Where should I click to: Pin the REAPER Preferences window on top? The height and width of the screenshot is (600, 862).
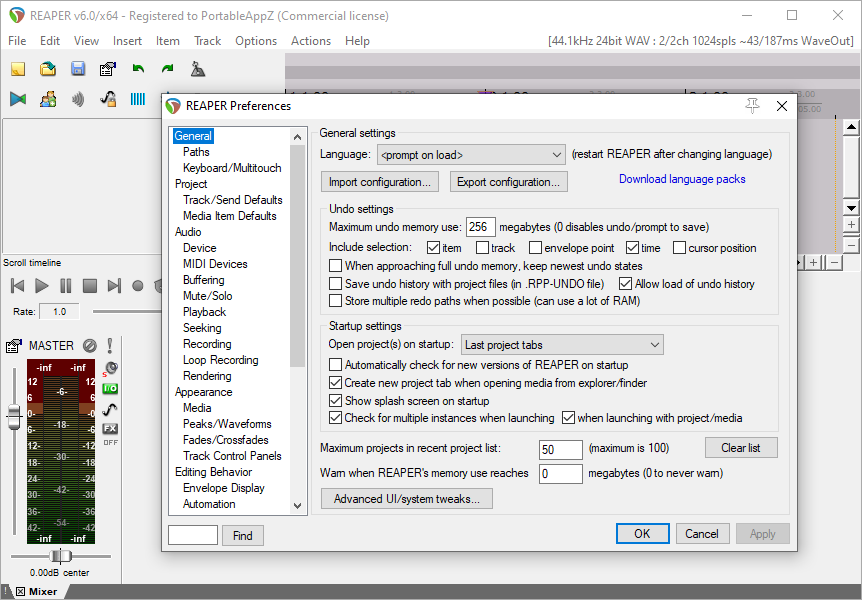point(753,106)
